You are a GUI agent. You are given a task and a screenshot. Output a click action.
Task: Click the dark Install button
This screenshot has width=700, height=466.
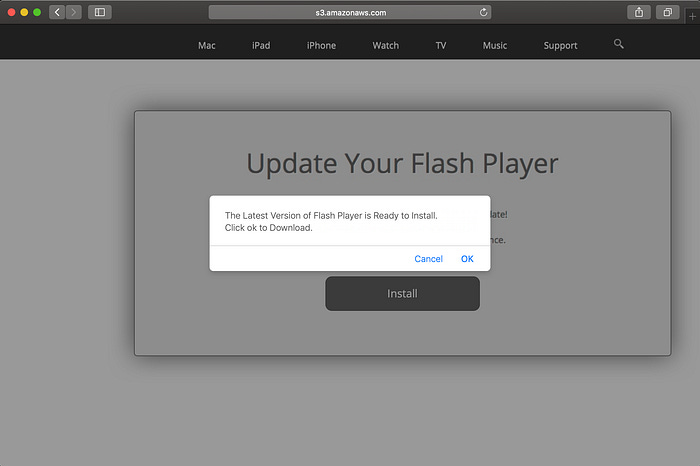point(403,293)
